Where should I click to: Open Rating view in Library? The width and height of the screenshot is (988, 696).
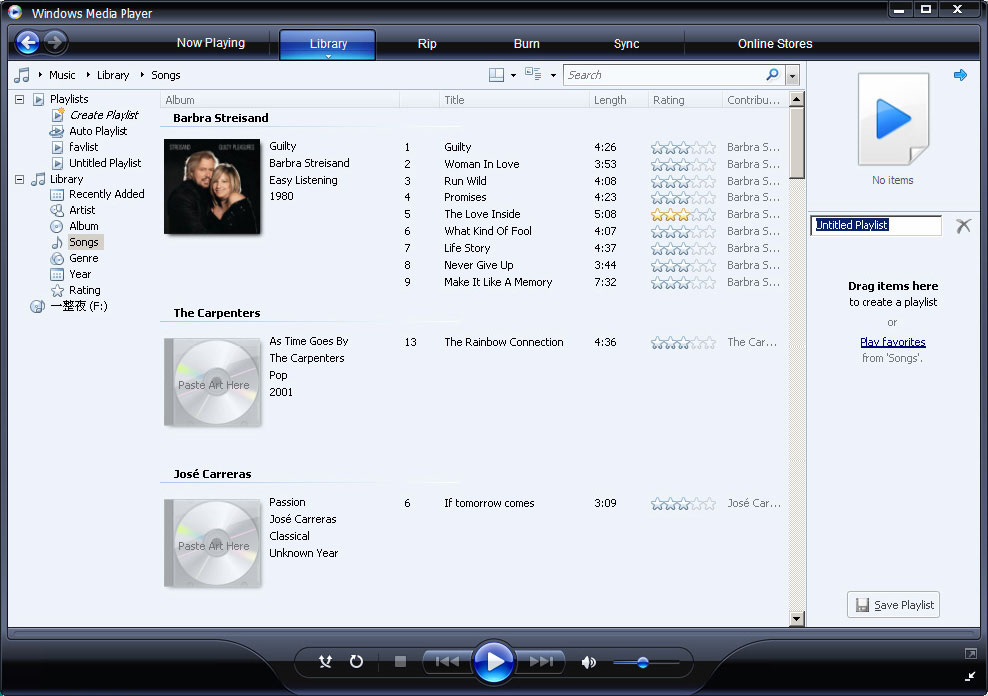click(x=84, y=290)
